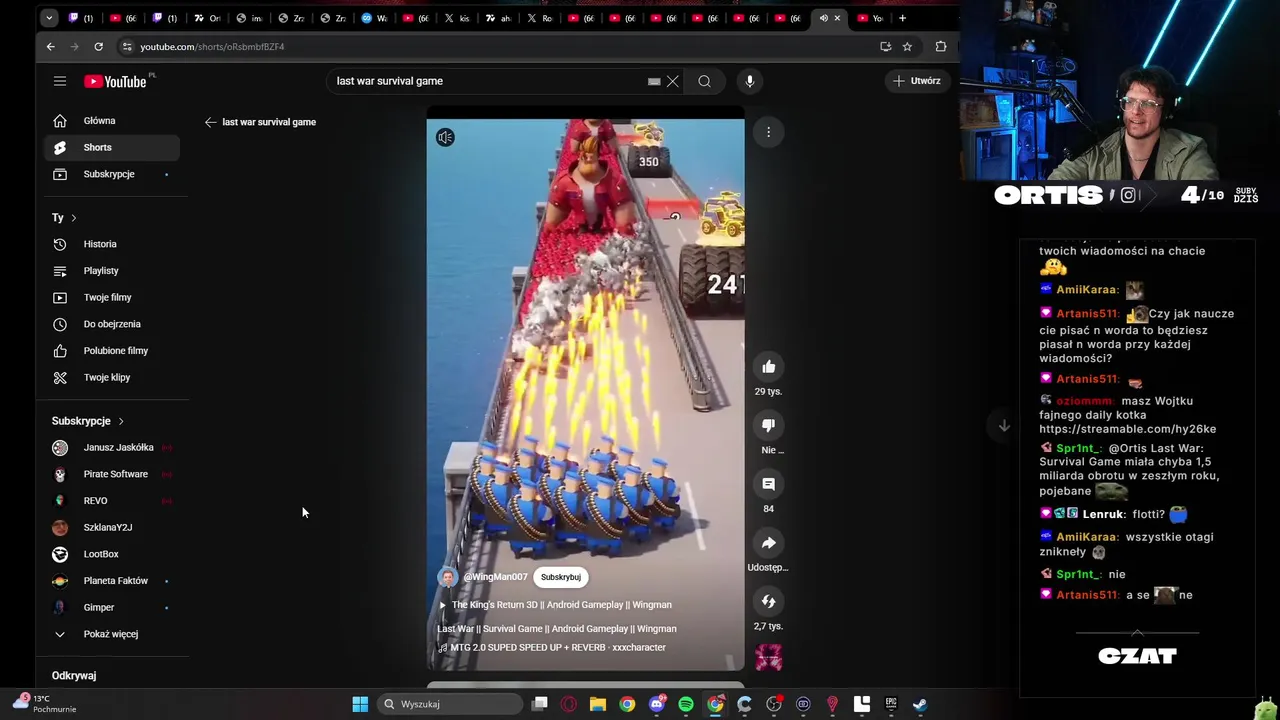Open the three-dot more options on Short

tap(768, 132)
